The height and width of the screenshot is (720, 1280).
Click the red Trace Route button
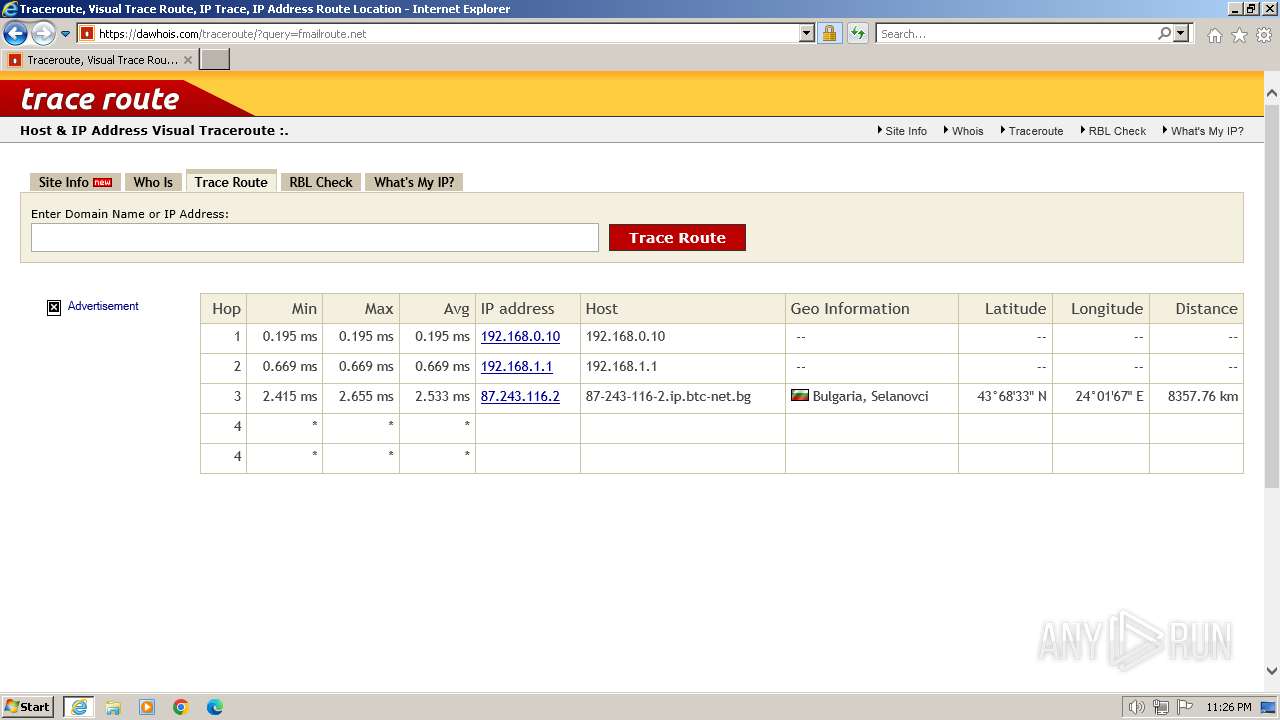(x=677, y=237)
